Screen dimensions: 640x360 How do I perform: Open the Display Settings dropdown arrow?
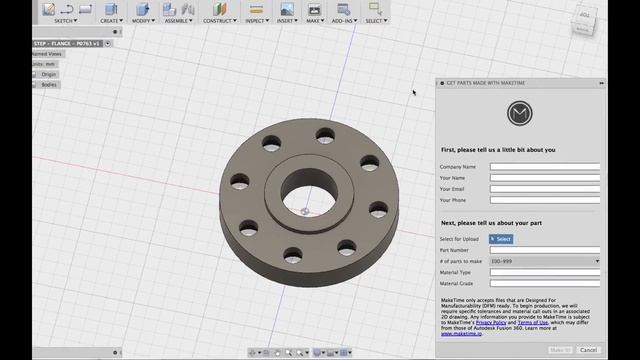(323, 353)
